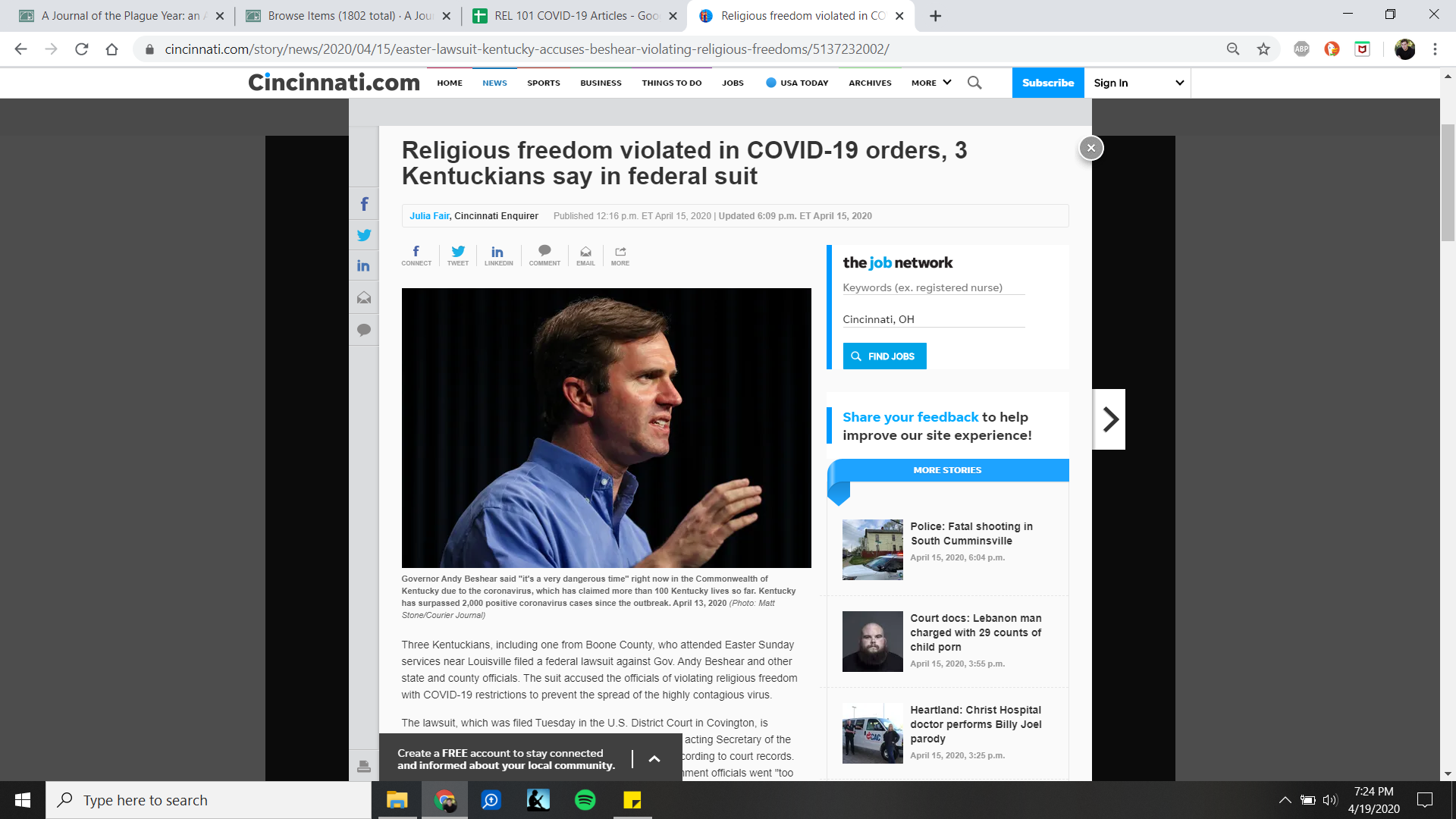The width and height of the screenshot is (1456, 819).
Task: Open the Sign In dropdown arrow
Action: coord(1179,83)
